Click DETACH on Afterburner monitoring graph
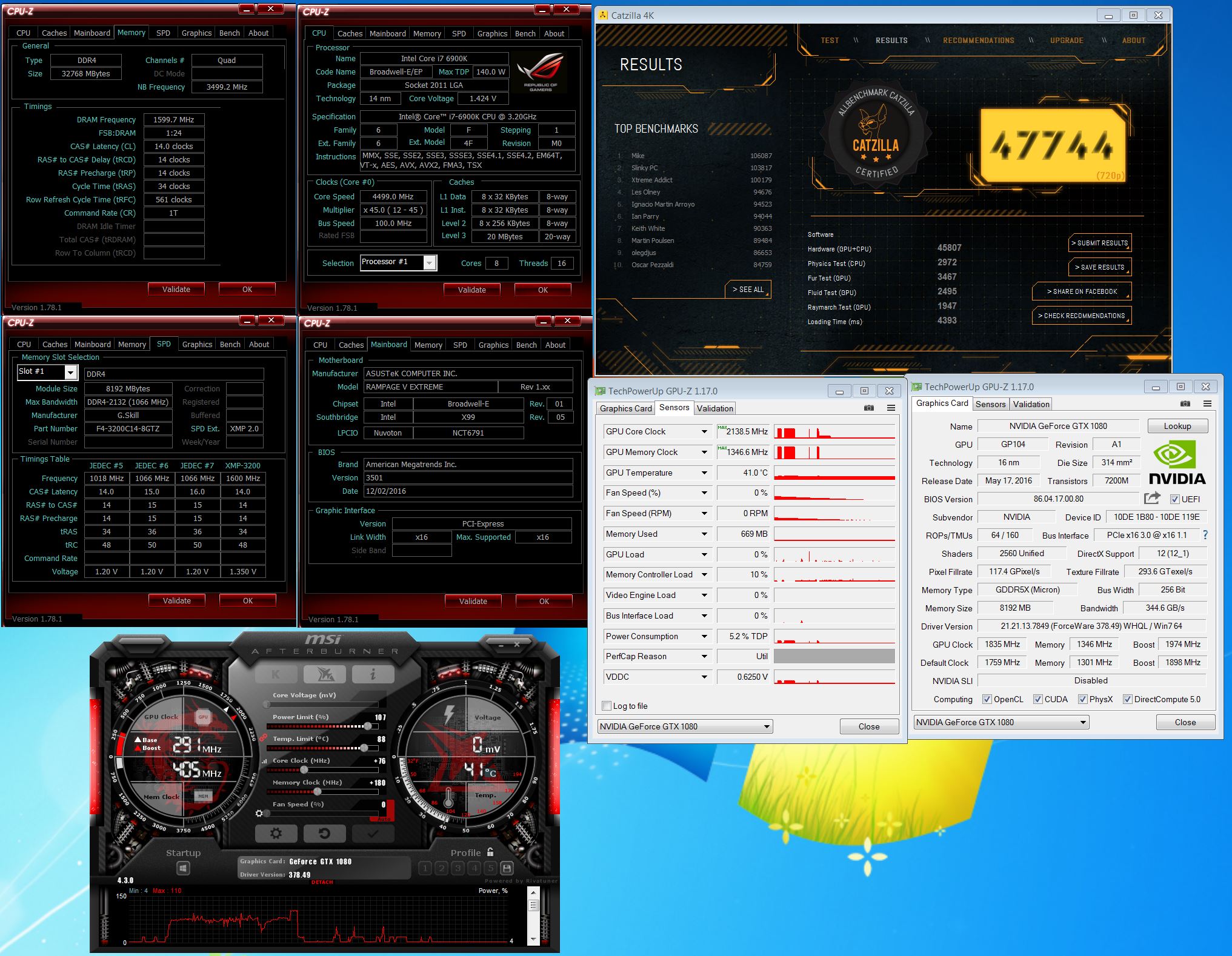The height and width of the screenshot is (956, 1232). click(322, 882)
